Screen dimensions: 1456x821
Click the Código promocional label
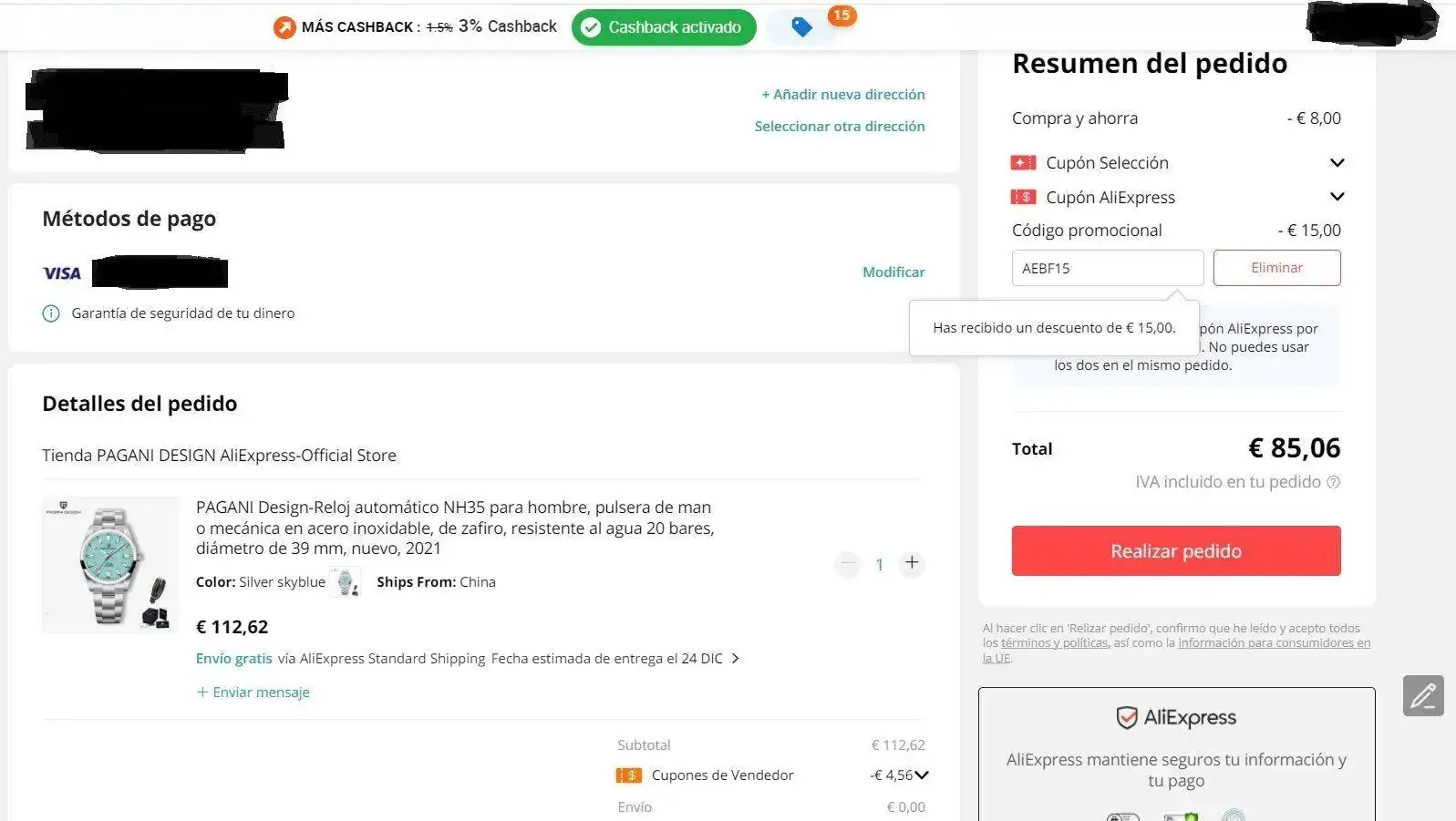tap(1087, 231)
